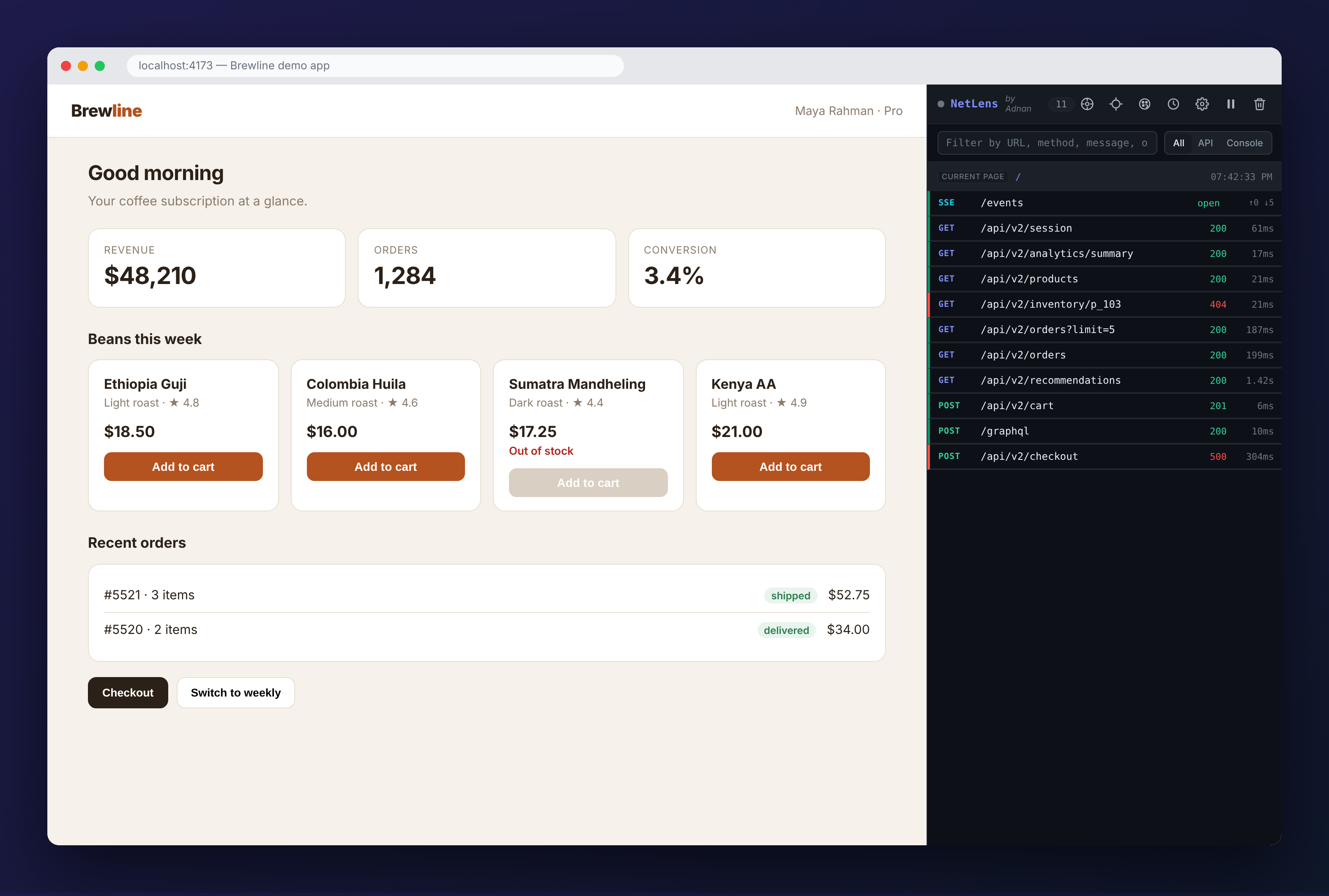1329x896 pixels.
Task: Open the SSE /events log row
Action: [x=1104, y=203]
